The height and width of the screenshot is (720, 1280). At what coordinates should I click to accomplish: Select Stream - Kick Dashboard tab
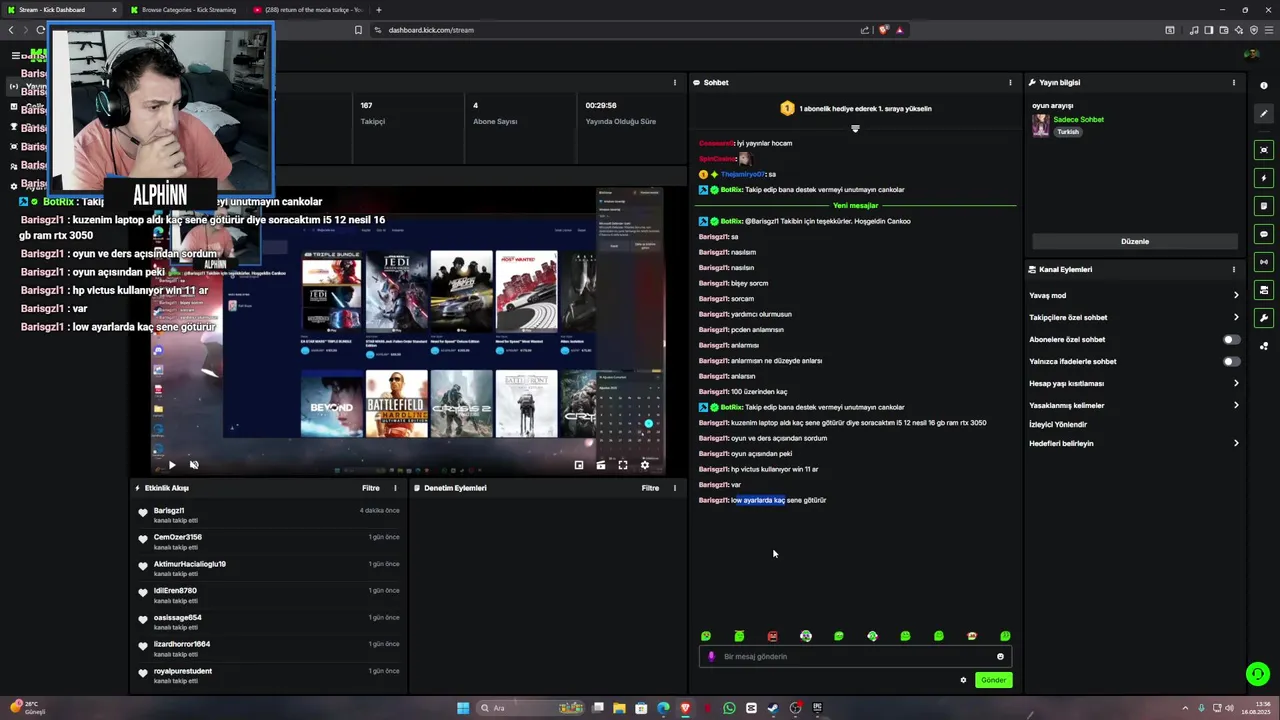[x=62, y=10]
